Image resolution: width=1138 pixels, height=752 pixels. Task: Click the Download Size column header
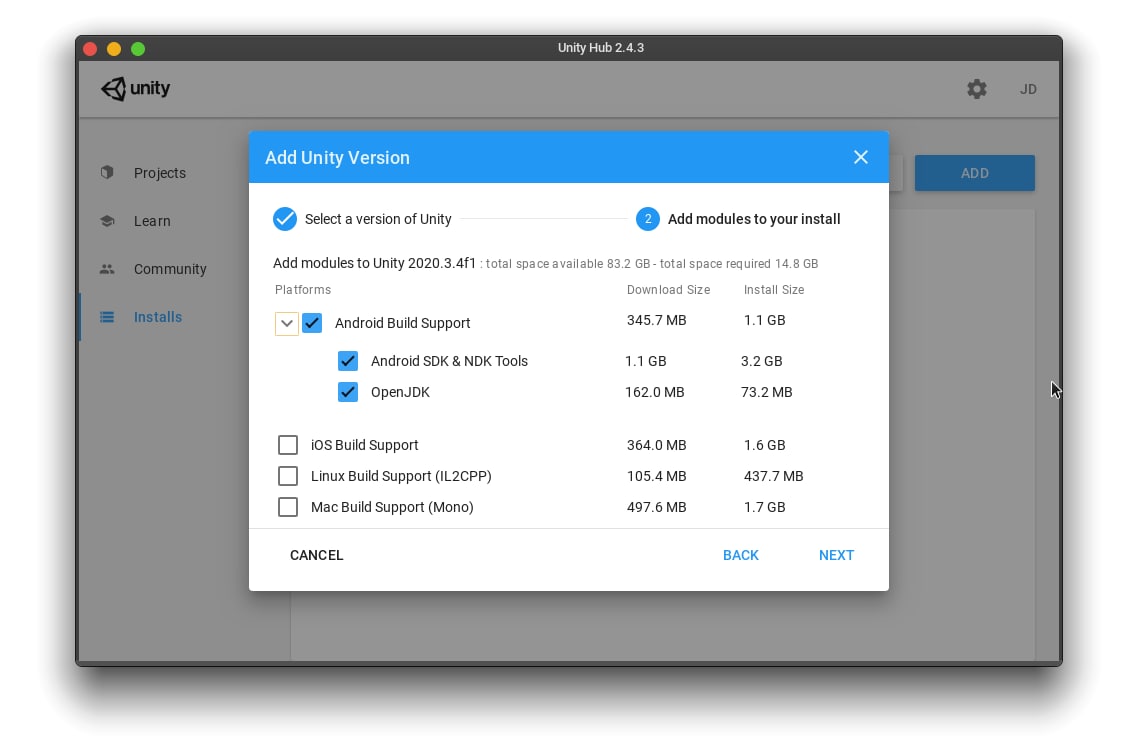(x=668, y=290)
